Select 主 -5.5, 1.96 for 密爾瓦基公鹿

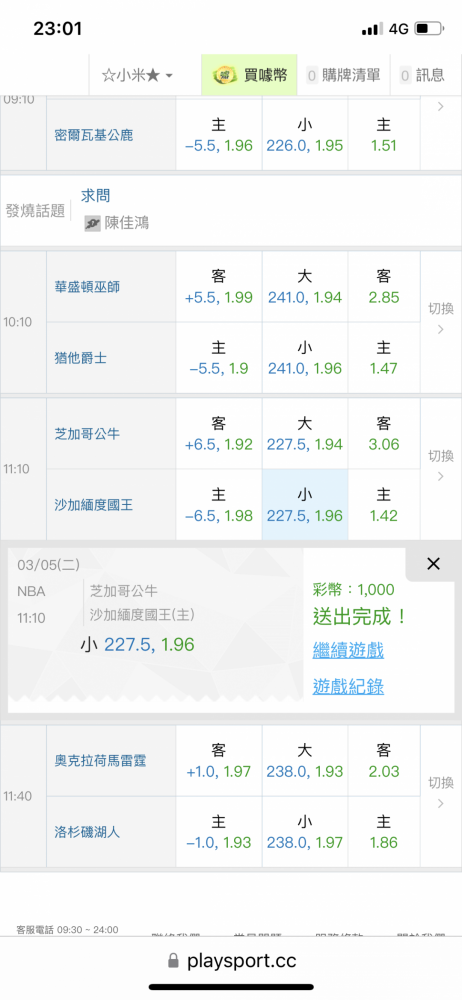pos(219,135)
